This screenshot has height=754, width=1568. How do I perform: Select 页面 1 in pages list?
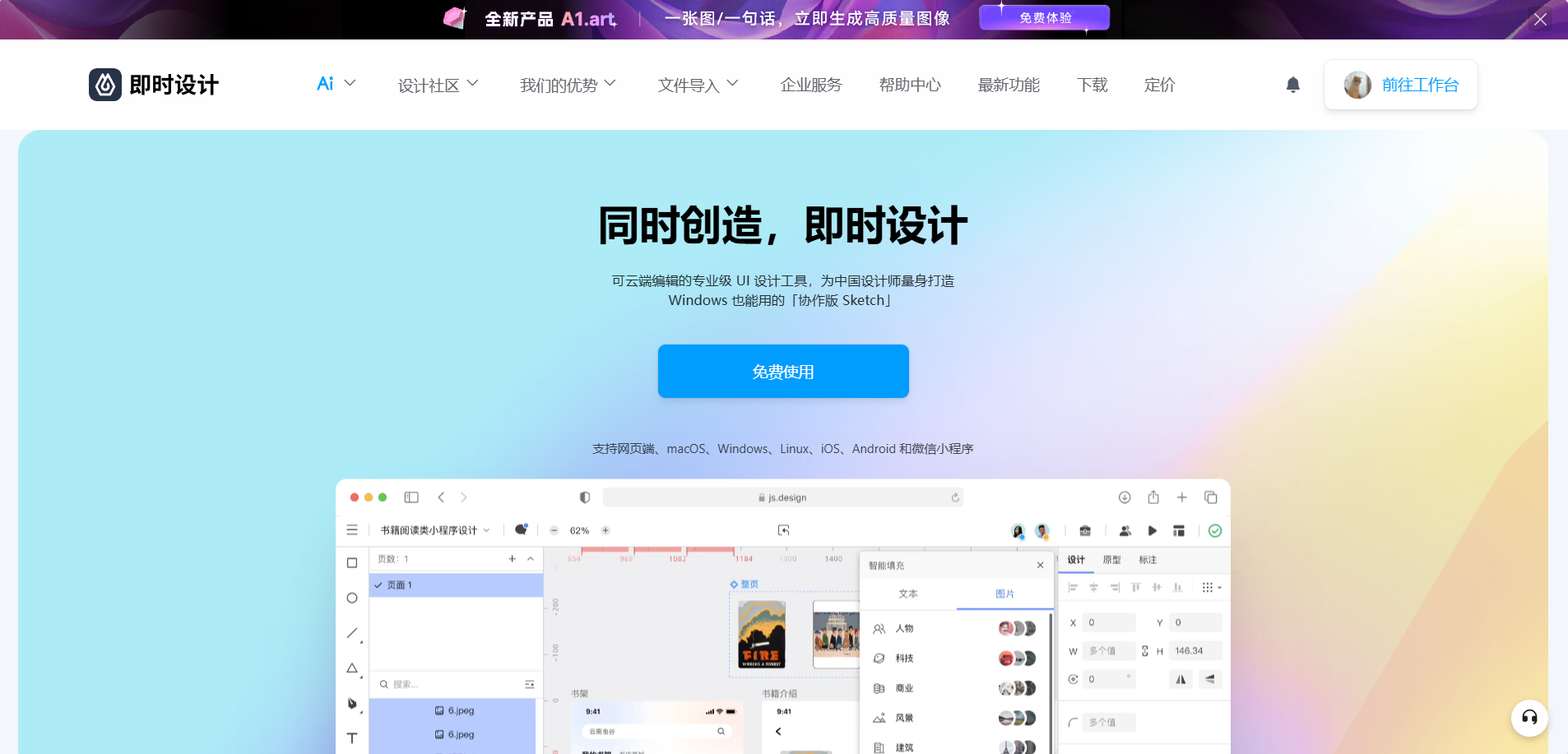pyautogui.click(x=456, y=585)
